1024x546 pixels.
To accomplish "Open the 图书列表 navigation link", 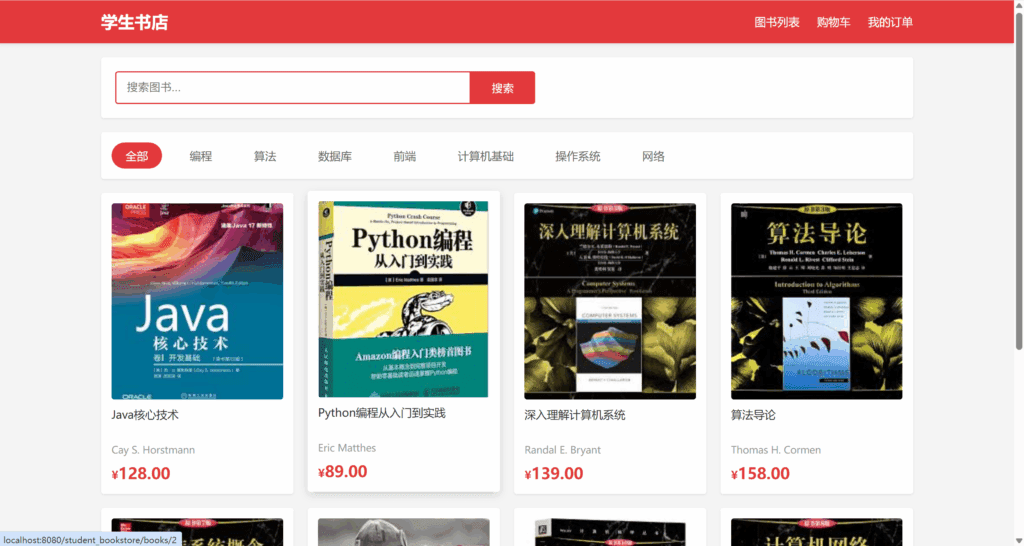I will tap(776, 22).
